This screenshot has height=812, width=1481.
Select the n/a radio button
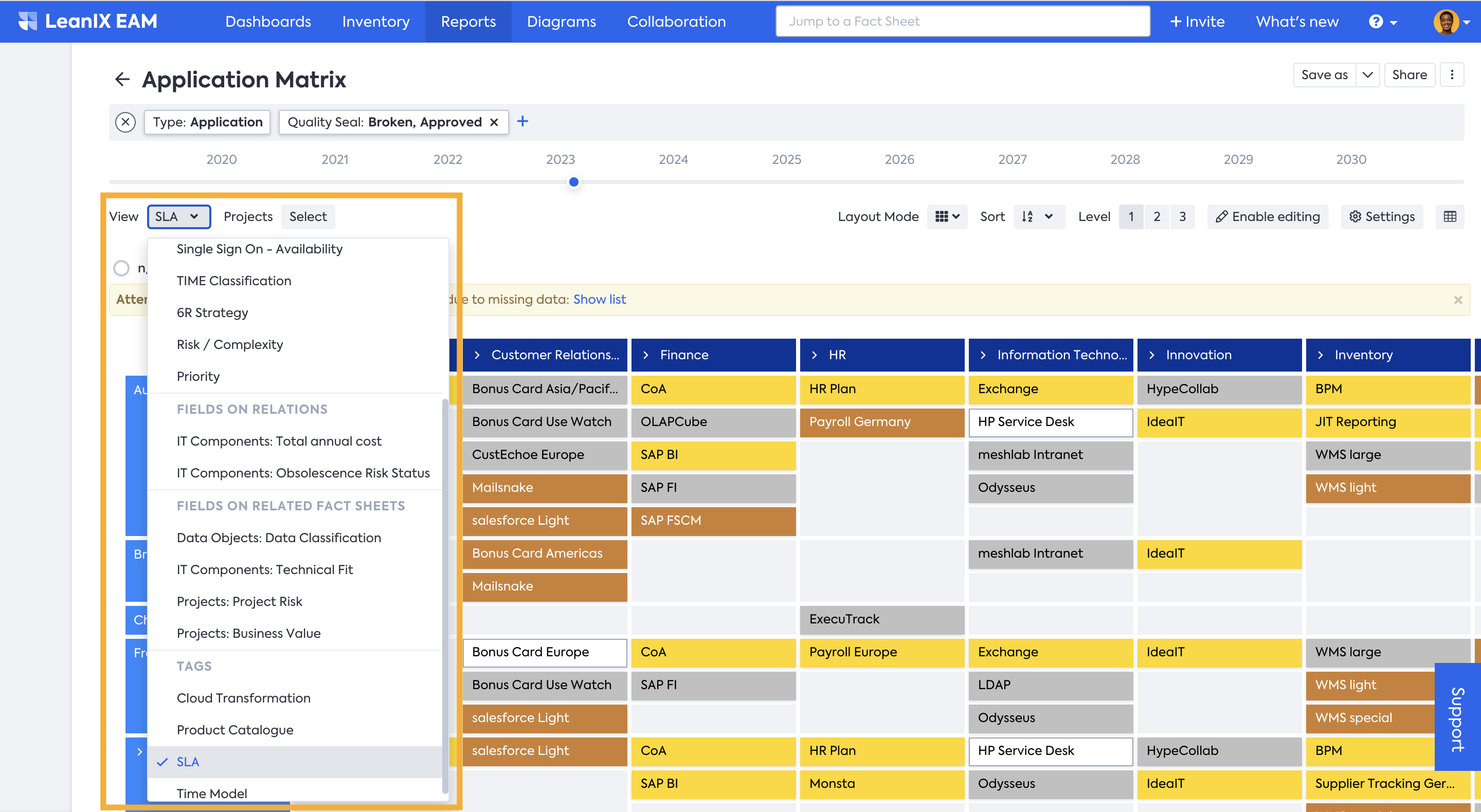click(121, 268)
